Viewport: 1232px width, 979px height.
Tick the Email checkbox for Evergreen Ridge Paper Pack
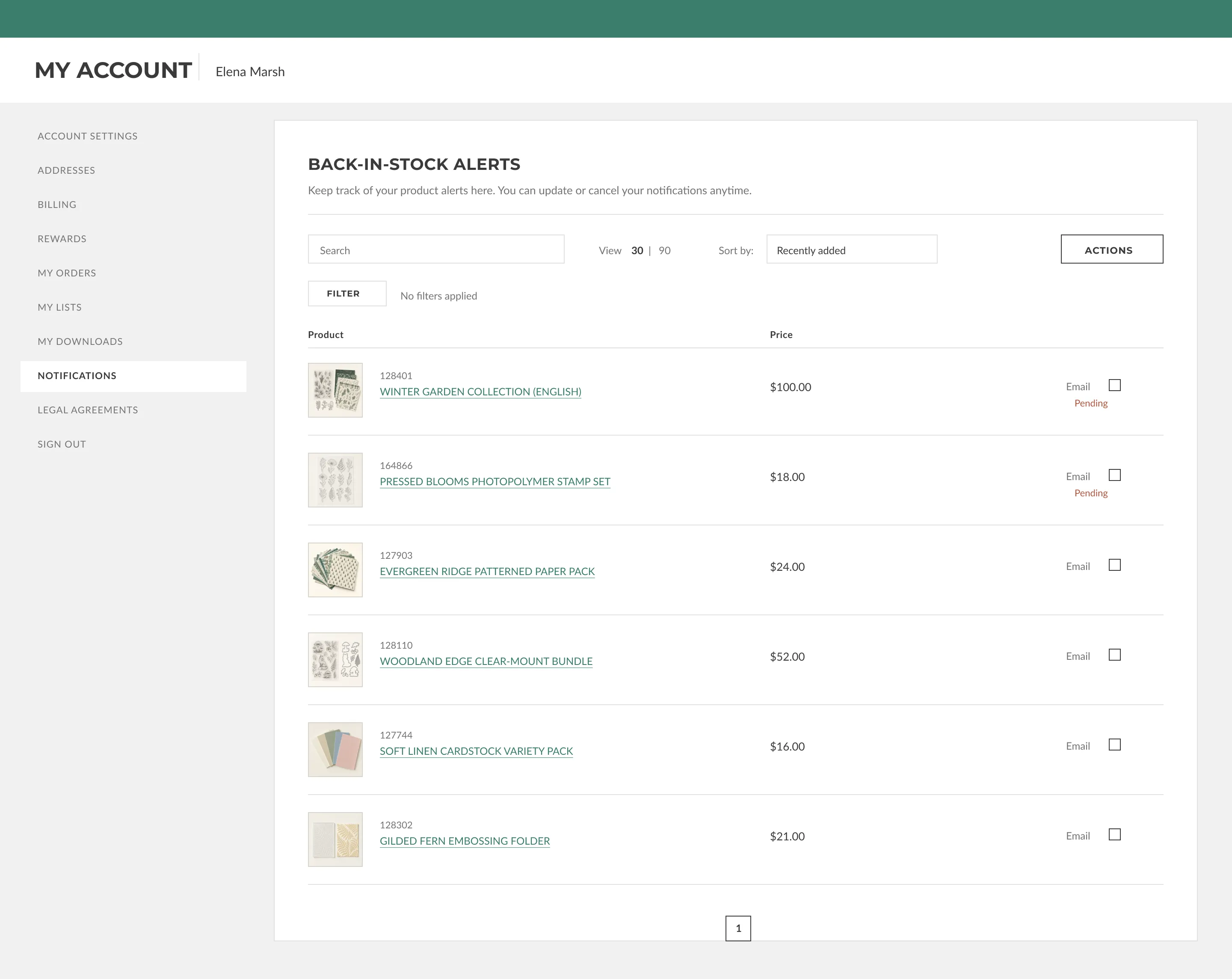tap(1114, 565)
